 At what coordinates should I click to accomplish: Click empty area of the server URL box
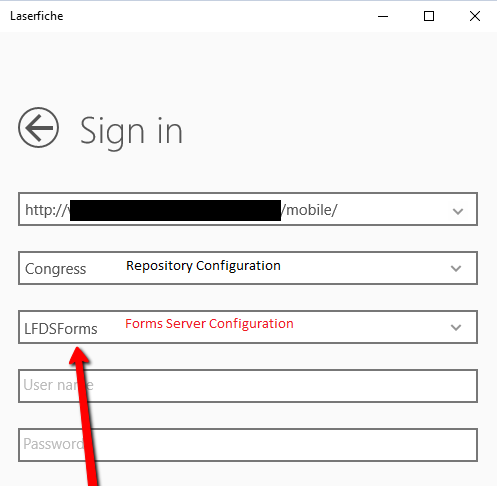point(393,210)
